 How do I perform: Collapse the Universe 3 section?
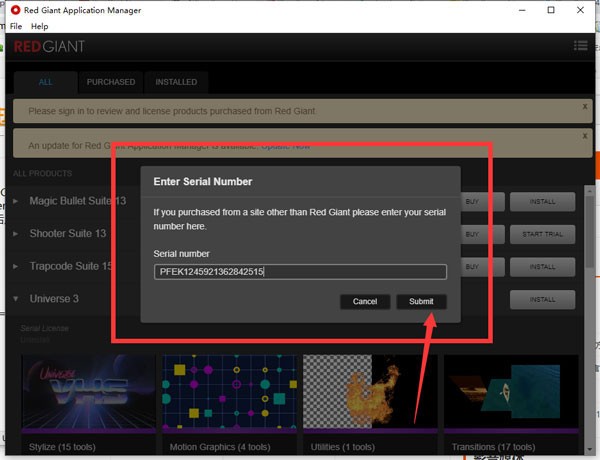tap(15, 299)
